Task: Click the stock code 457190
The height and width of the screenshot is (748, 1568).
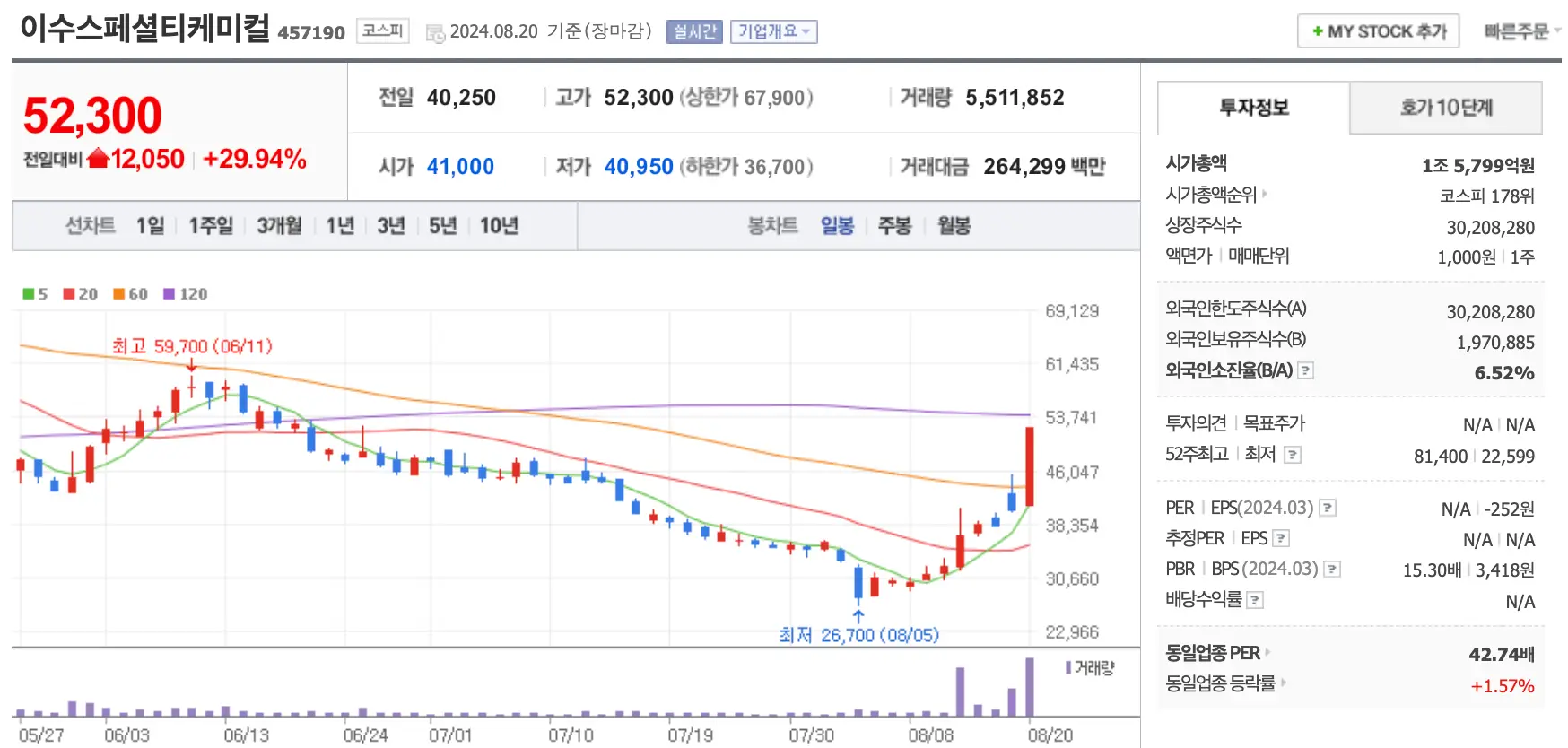Action: click(x=311, y=33)
